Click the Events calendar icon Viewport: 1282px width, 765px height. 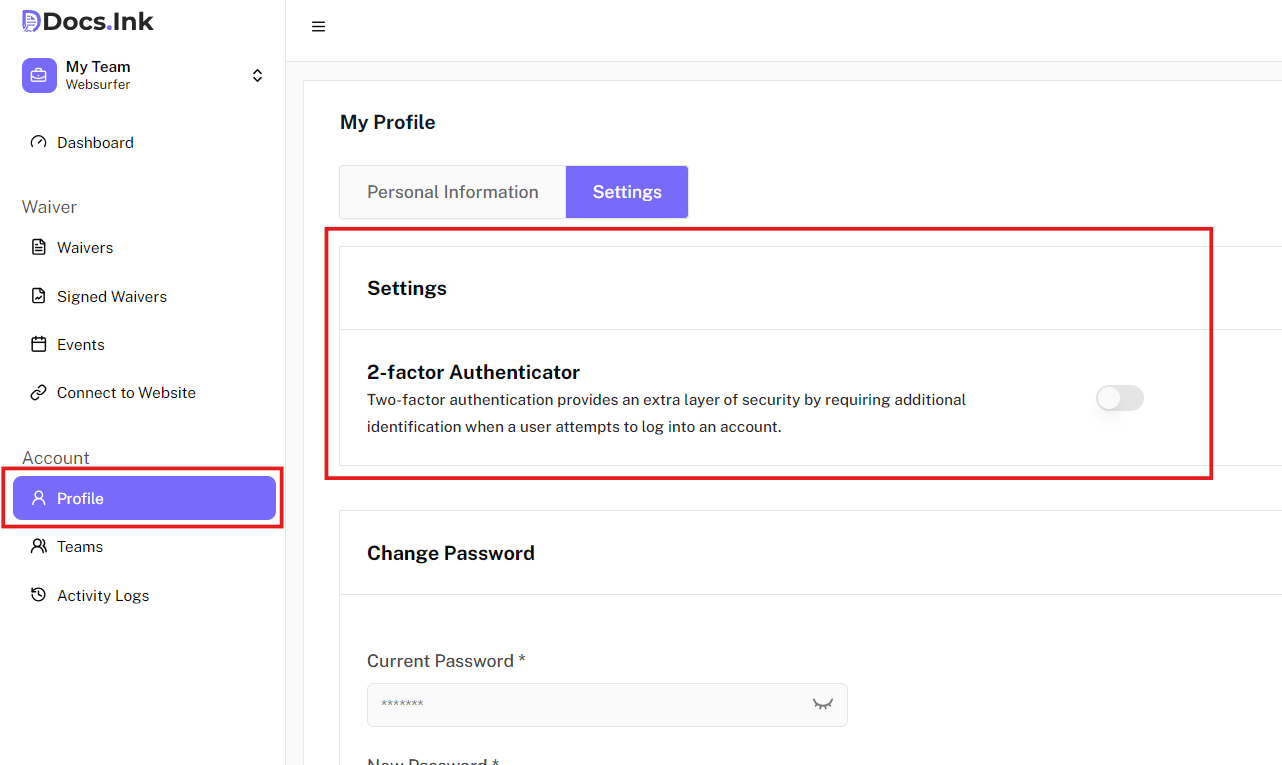click(x=39, y=344)
